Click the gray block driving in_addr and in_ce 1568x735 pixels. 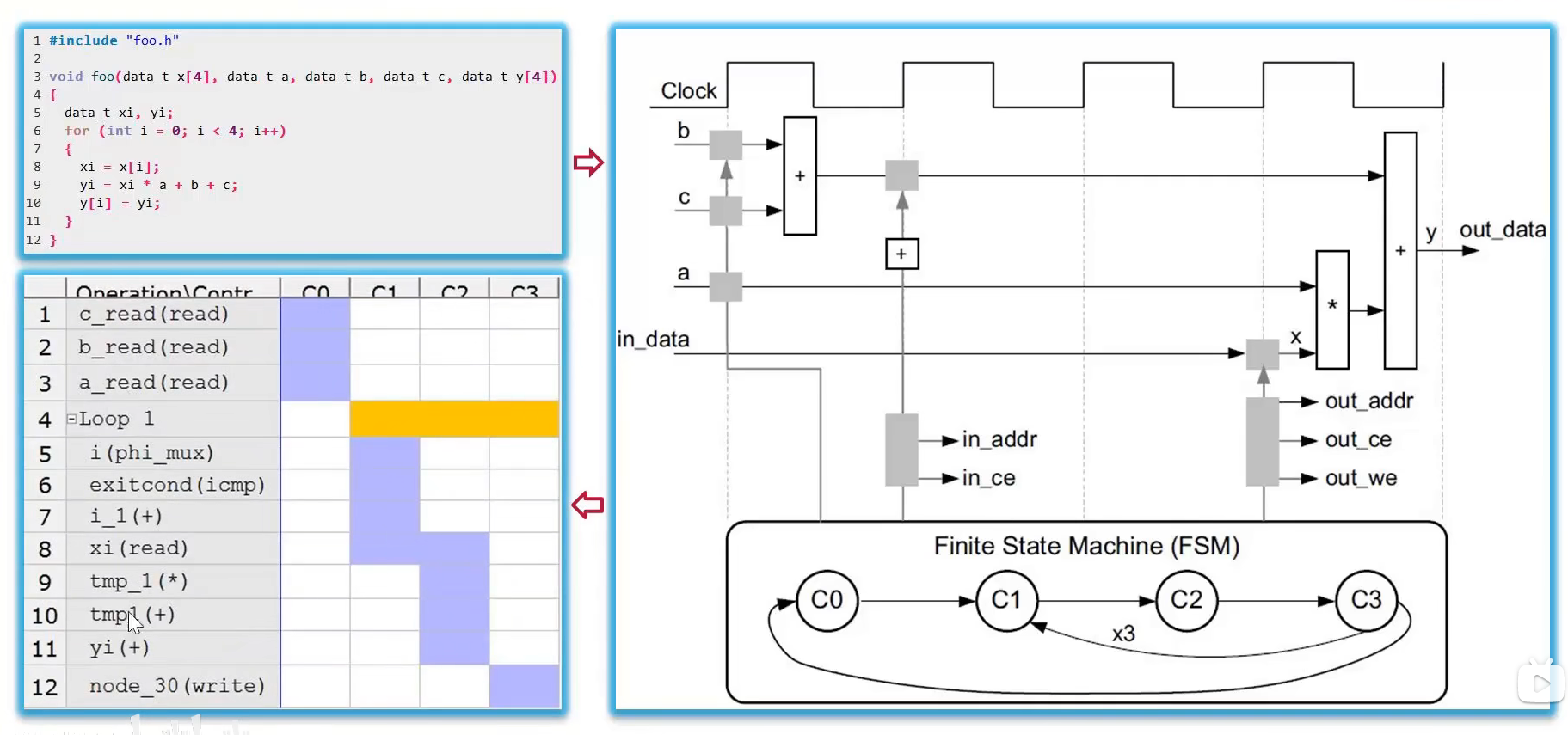tap(902, 450)
